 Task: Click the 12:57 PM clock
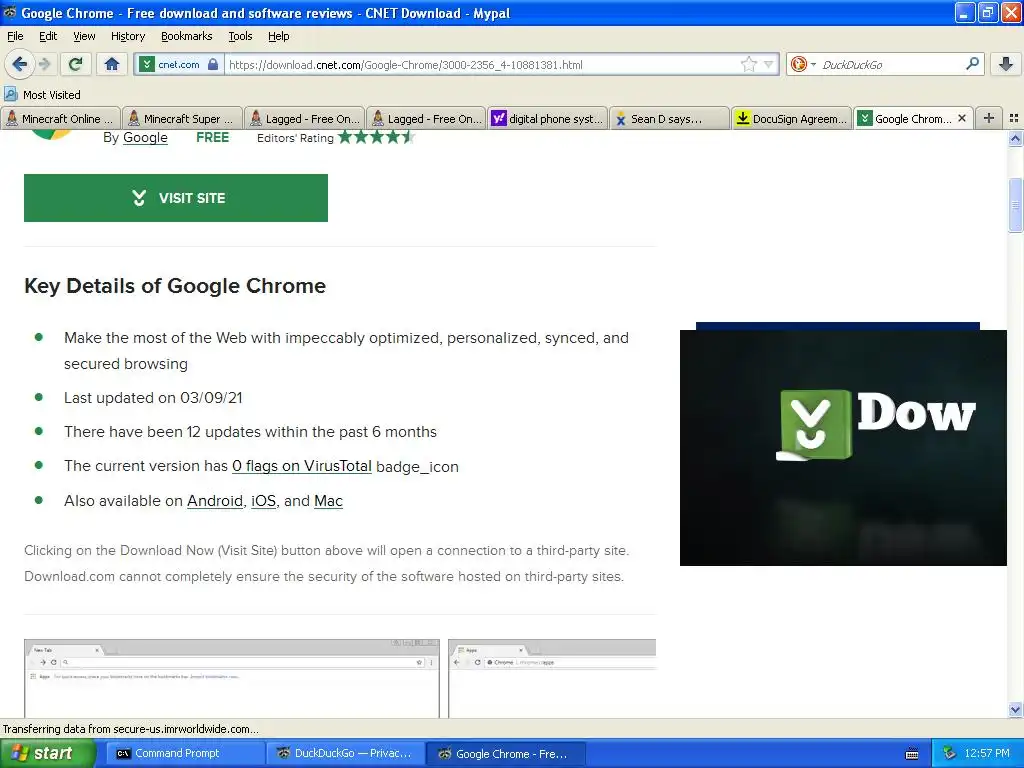tap(987, 753)
